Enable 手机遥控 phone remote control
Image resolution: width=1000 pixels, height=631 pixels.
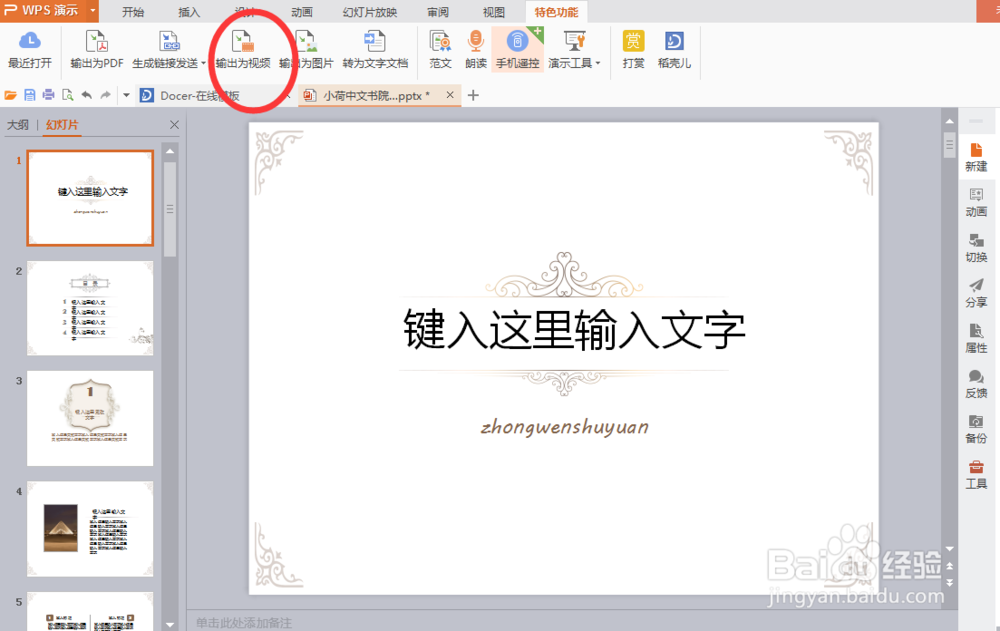516,50
